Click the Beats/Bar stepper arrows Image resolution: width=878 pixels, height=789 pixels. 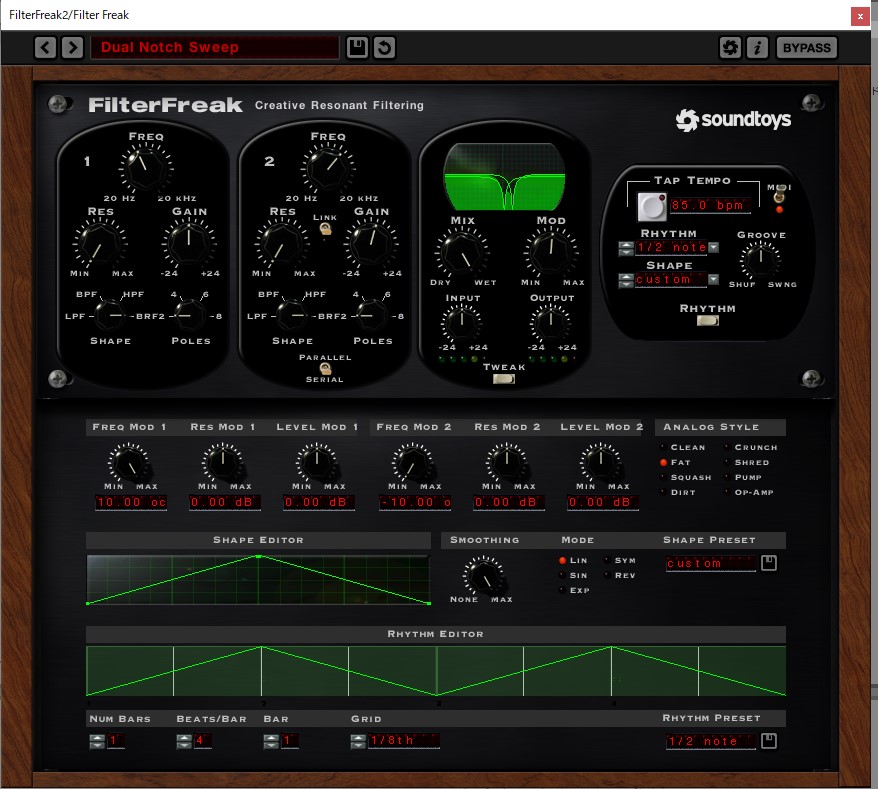(x=184, y=741)
